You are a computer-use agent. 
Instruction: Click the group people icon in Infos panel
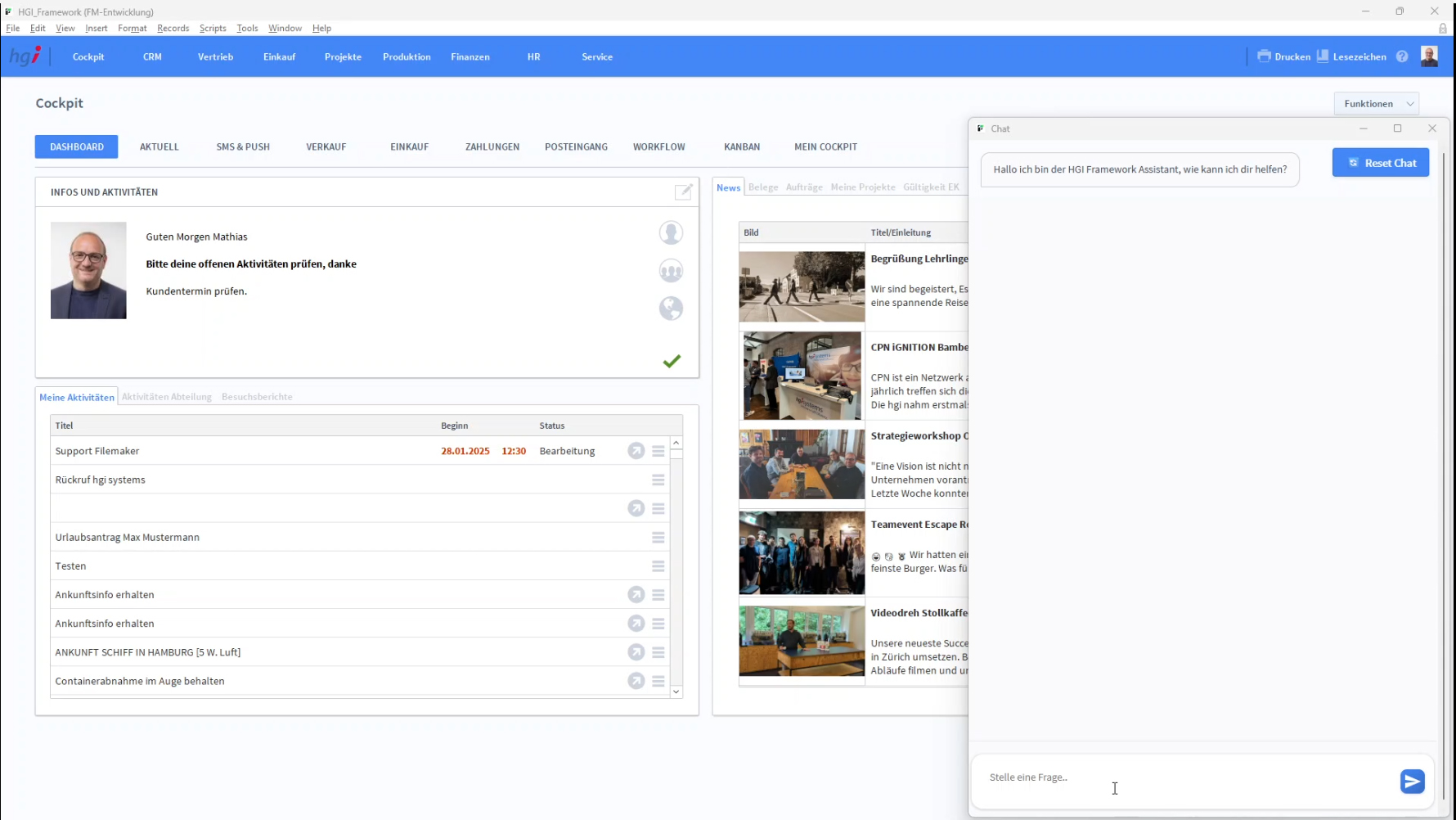coord(671,271)
